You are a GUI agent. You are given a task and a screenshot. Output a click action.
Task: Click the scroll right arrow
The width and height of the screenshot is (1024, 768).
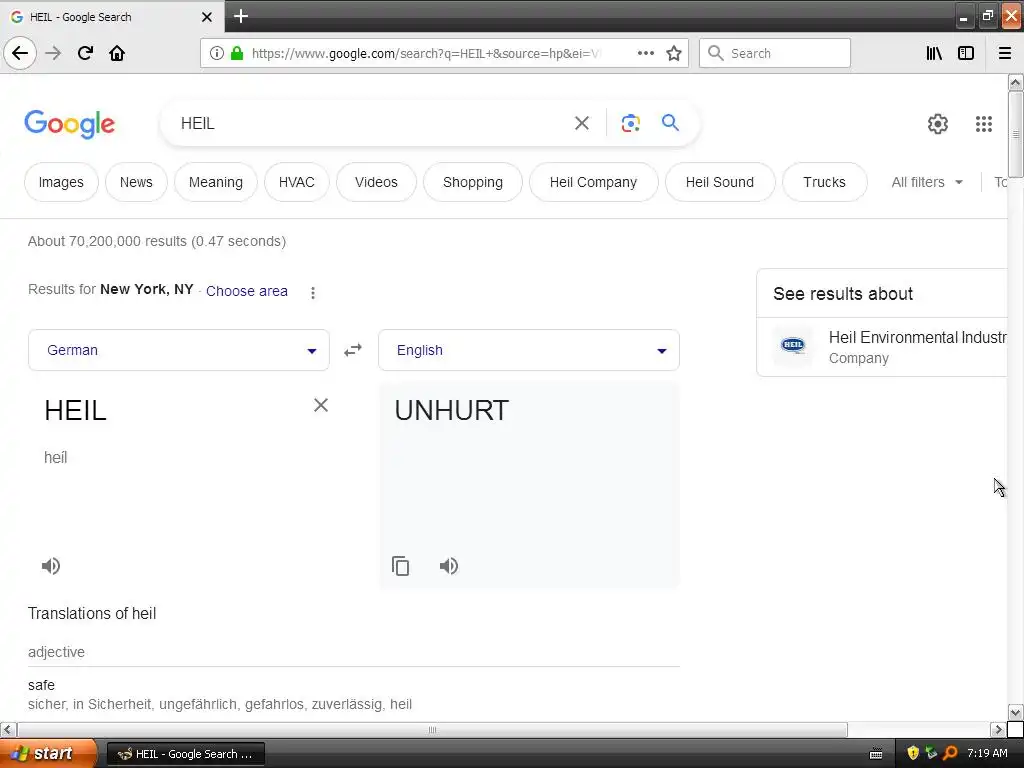998,729
